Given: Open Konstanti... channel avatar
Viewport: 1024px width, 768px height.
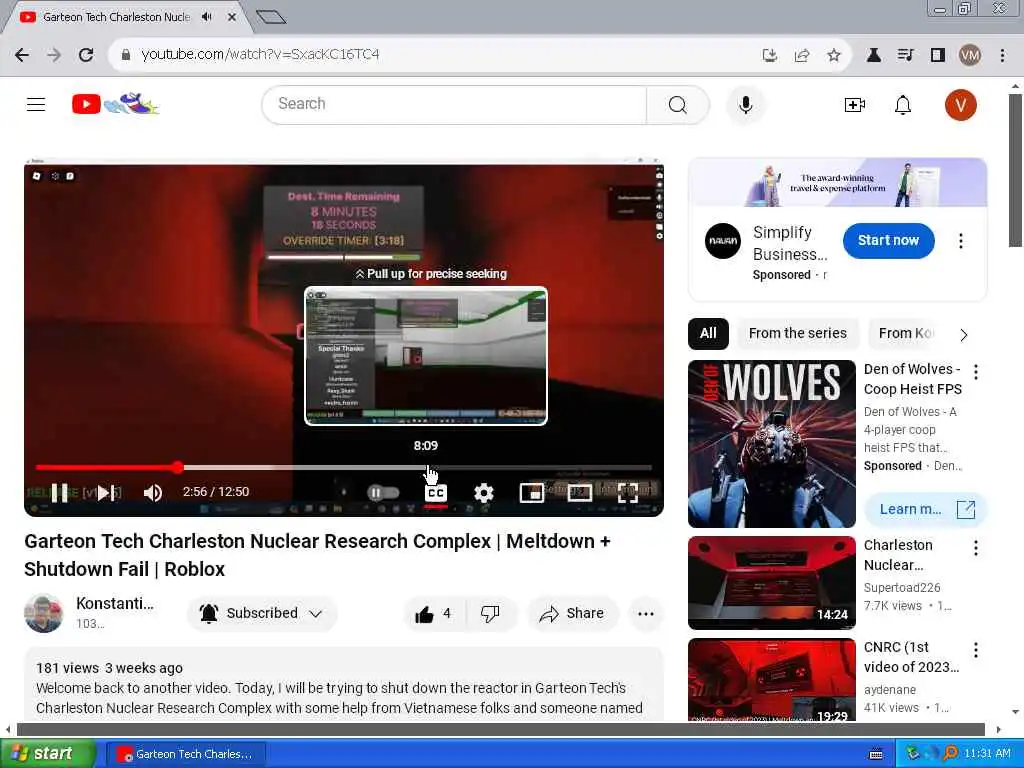Looking at the screenshot, I should coord(44,613).
